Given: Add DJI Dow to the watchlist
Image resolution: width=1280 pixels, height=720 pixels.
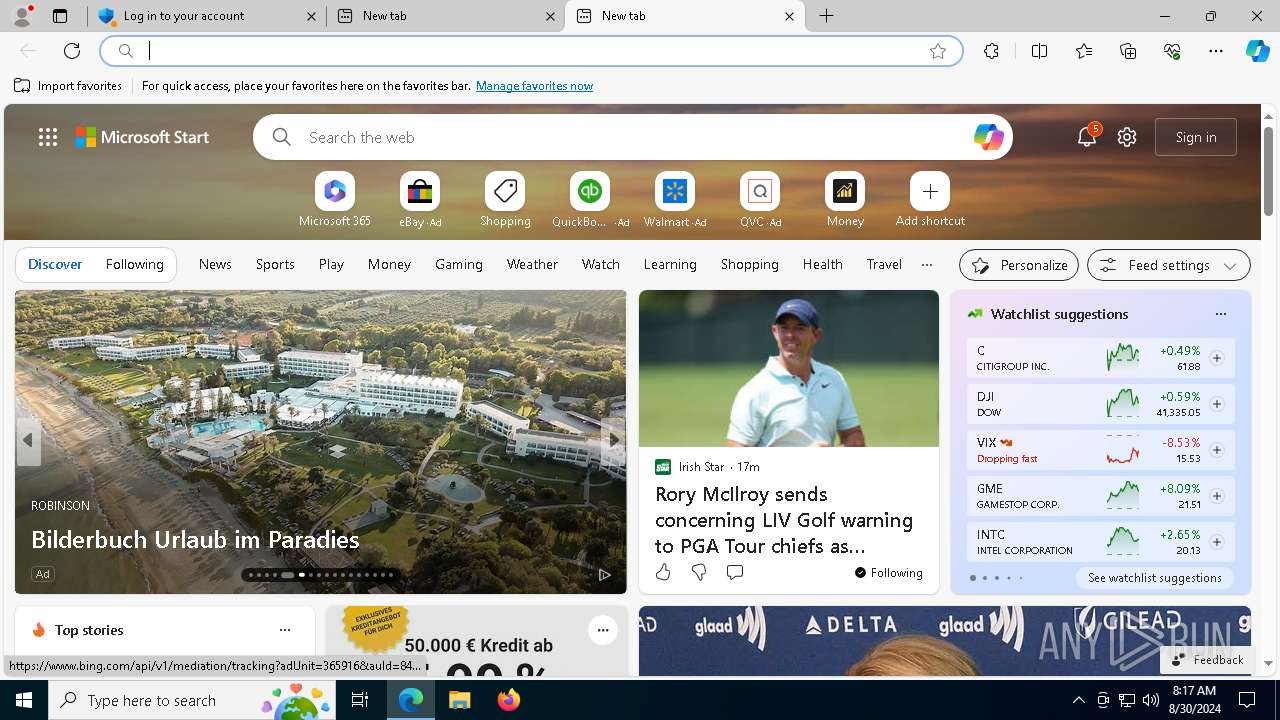Looking at the screenshot, I should pos(1216,404).
